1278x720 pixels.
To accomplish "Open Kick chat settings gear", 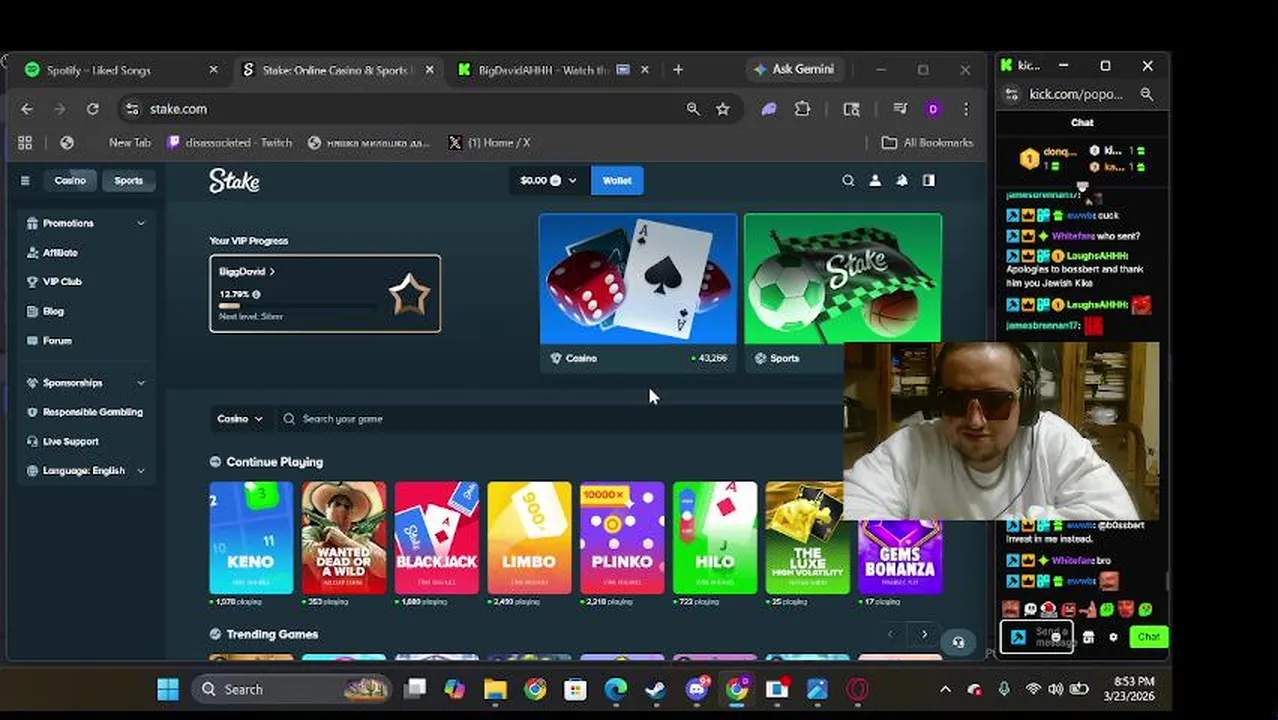I will point(1113,637).
